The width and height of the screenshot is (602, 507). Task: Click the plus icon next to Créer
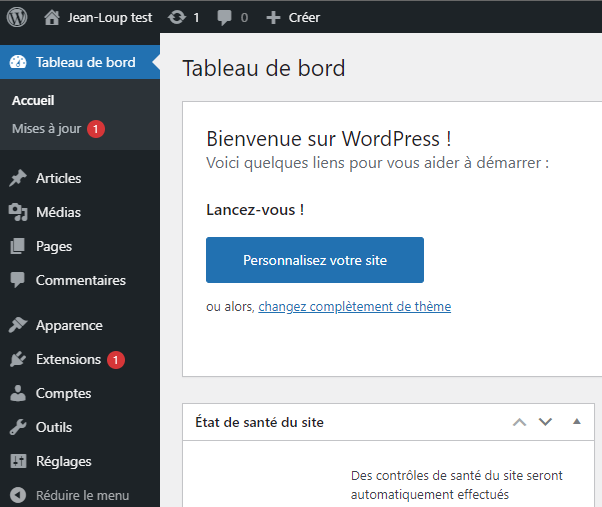tap(273, 18)
